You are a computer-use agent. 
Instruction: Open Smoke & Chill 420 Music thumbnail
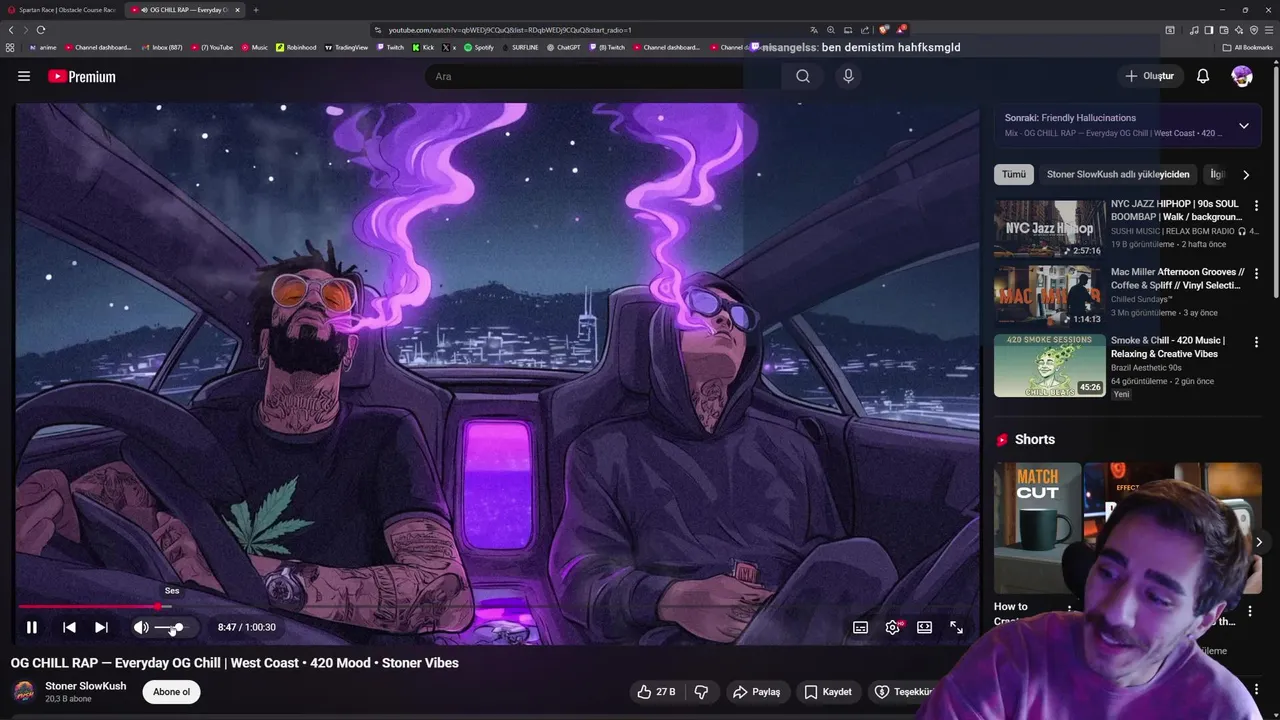pos(1049,365)
